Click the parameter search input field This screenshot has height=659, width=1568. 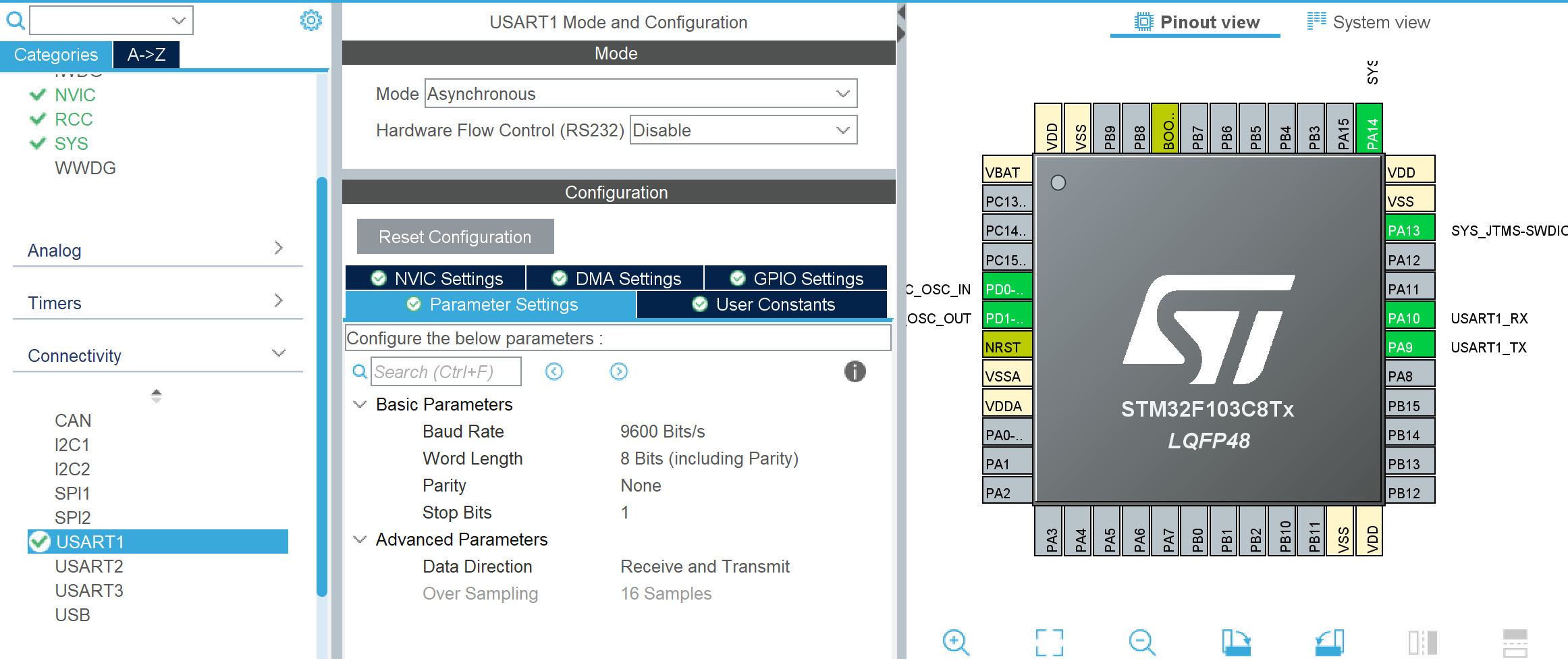pos(445,372)
